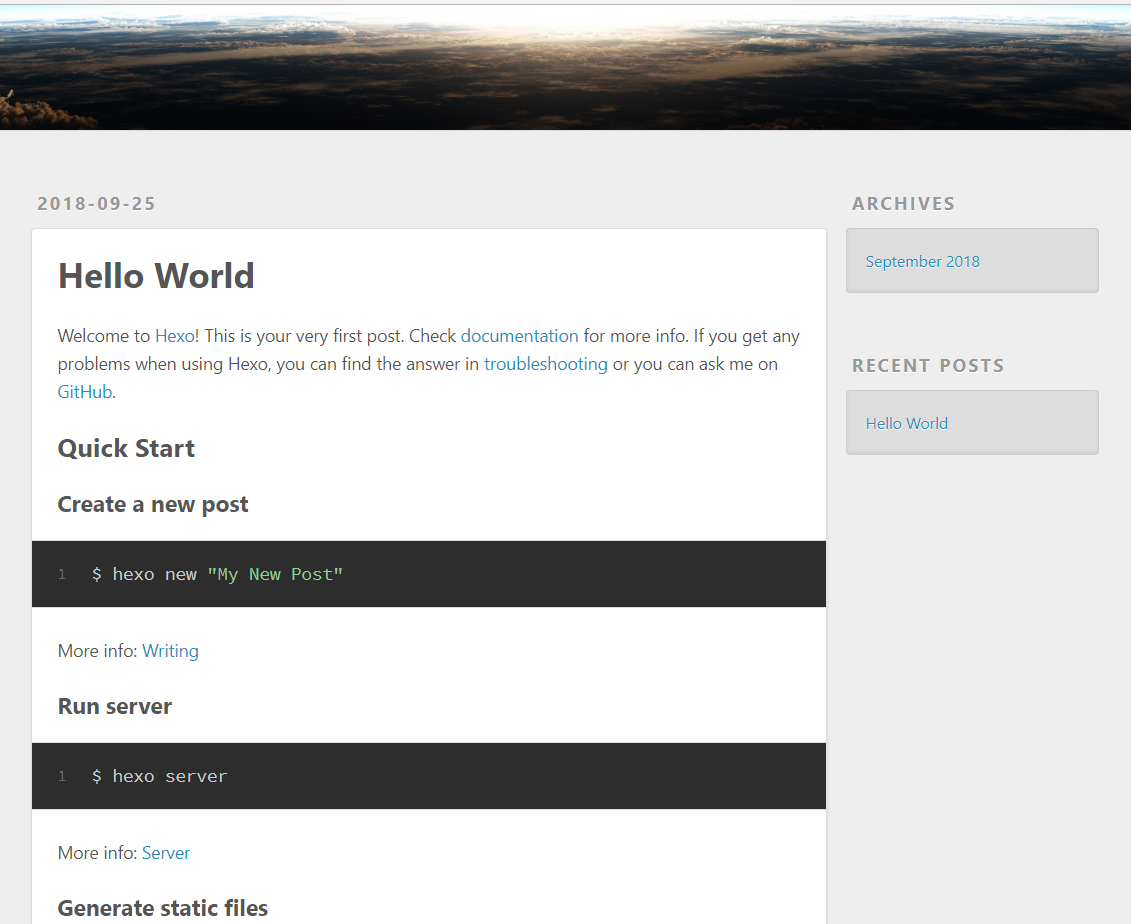Click the 2018-09-25 post date

pos(97,203)
